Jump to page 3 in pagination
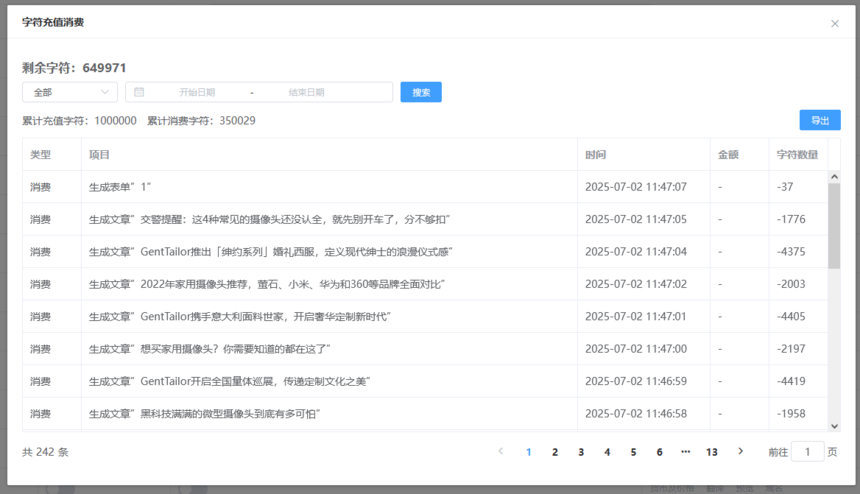Image resolution: width=860 pixels, height=494 pixels. pos(581,452)
